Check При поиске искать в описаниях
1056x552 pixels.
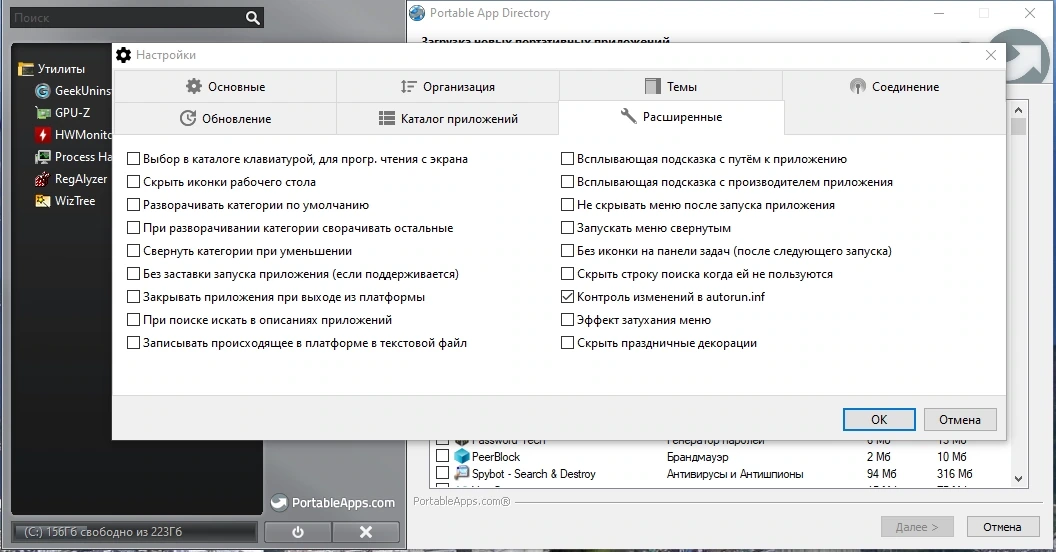pos(133,320)
